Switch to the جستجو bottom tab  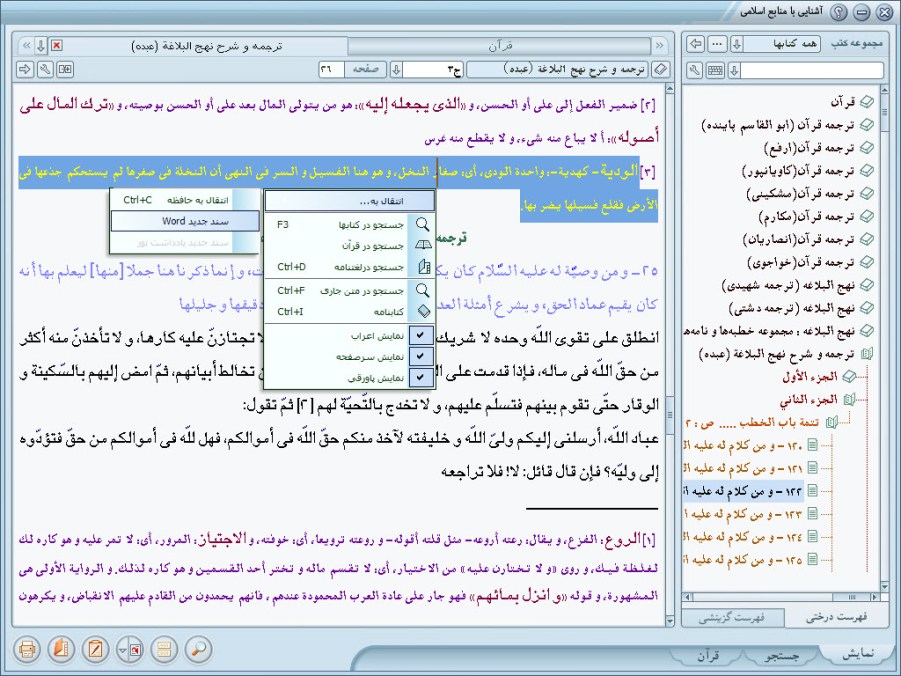(783, 656)
